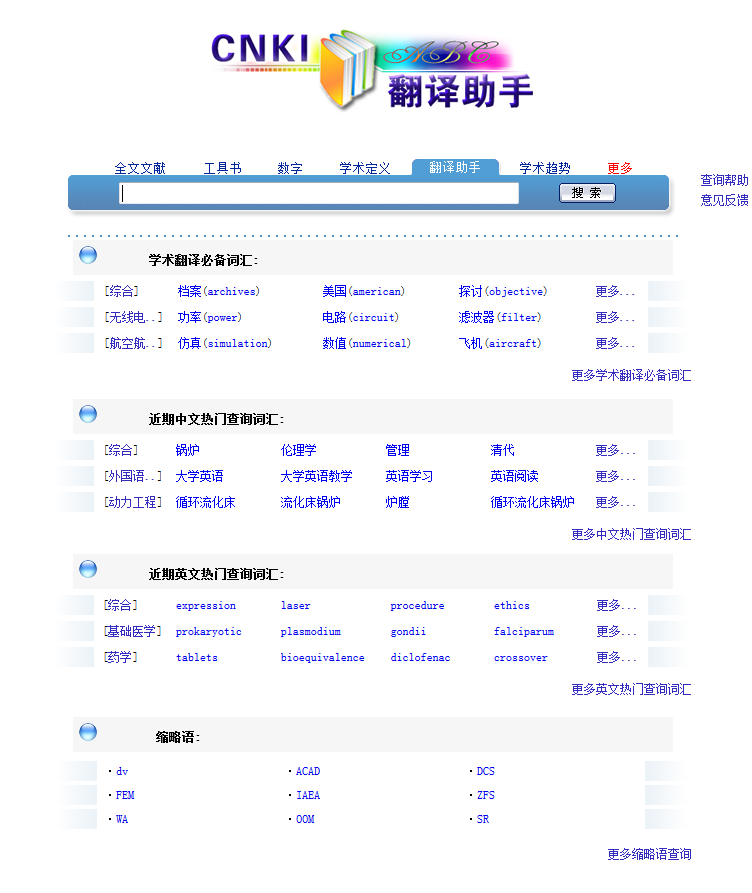Screen dimensions: 752x893
Task: Select the active 翻译助手 tab
Action: [x=455, y=167]
